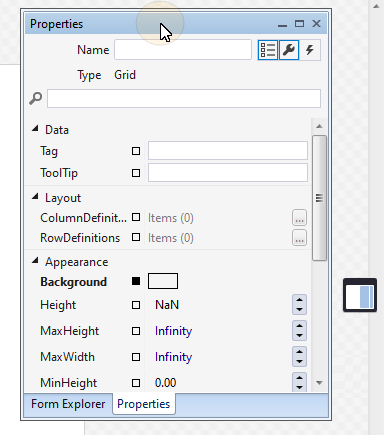The width and height of the screenshot is (384, 435).
Task: Toggle the ToolTip property marker box
Action: click(136, 173)
